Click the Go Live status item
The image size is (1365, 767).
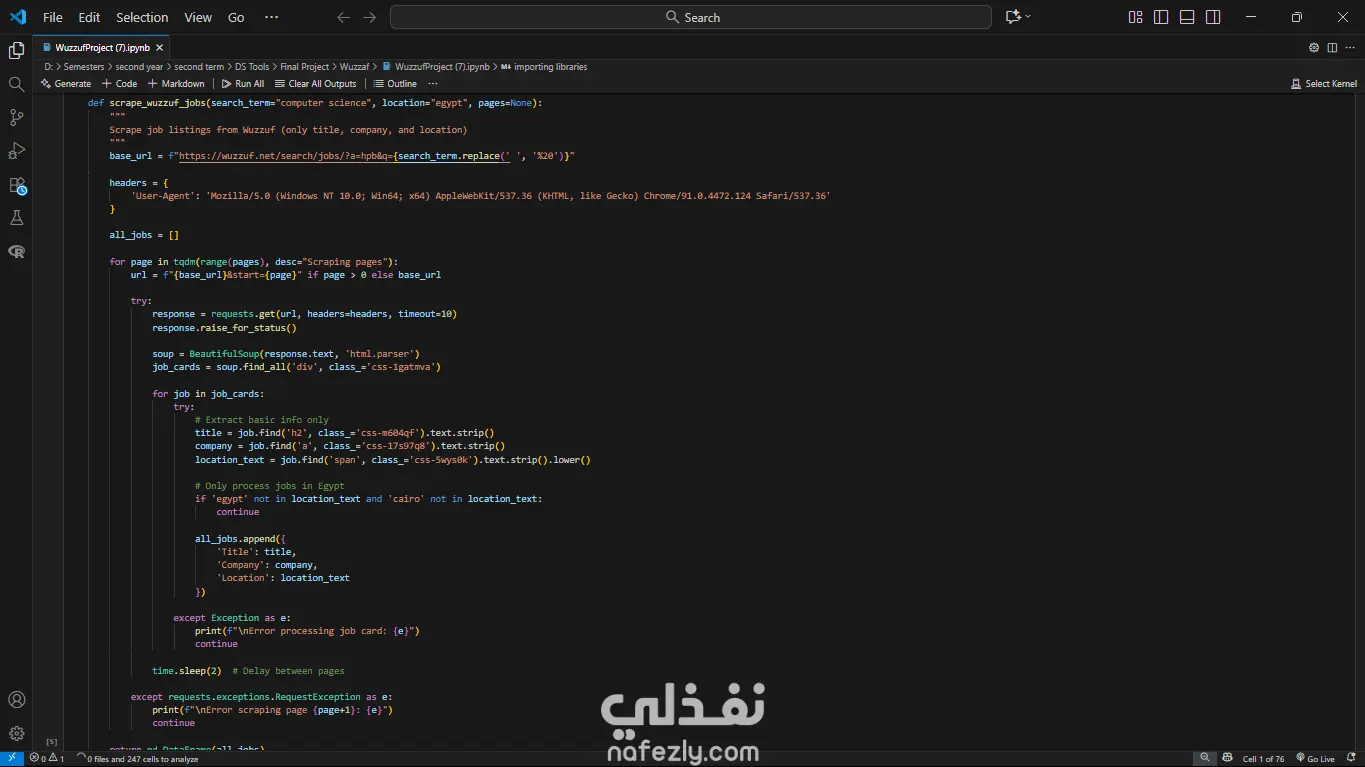1315,759
